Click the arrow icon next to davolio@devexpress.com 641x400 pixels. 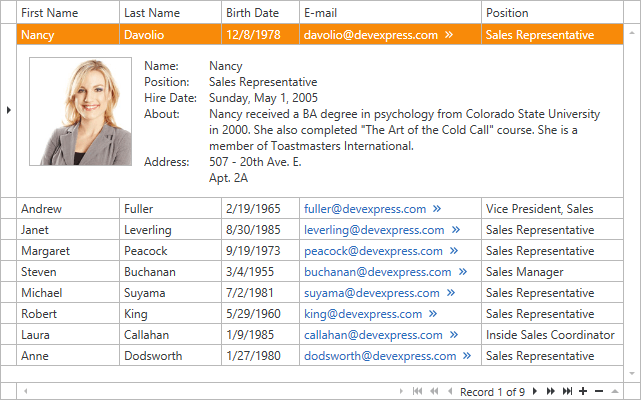pyautogui.click(x=449, y=34)
